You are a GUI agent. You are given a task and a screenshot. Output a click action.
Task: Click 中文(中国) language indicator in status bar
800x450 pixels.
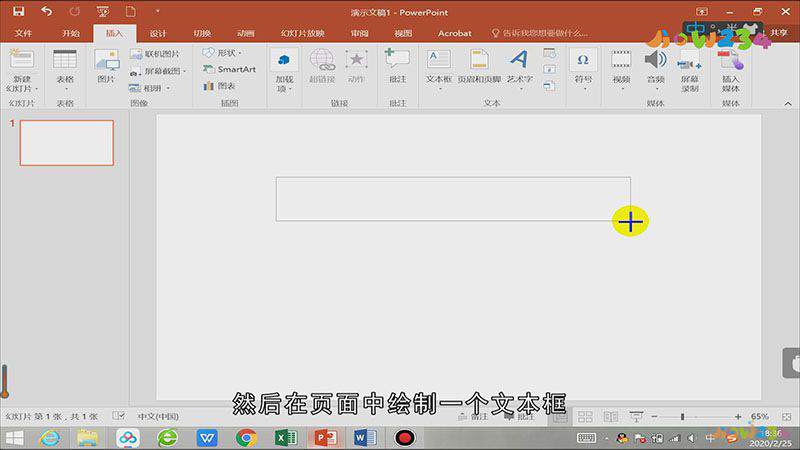[x=158, y=416]
